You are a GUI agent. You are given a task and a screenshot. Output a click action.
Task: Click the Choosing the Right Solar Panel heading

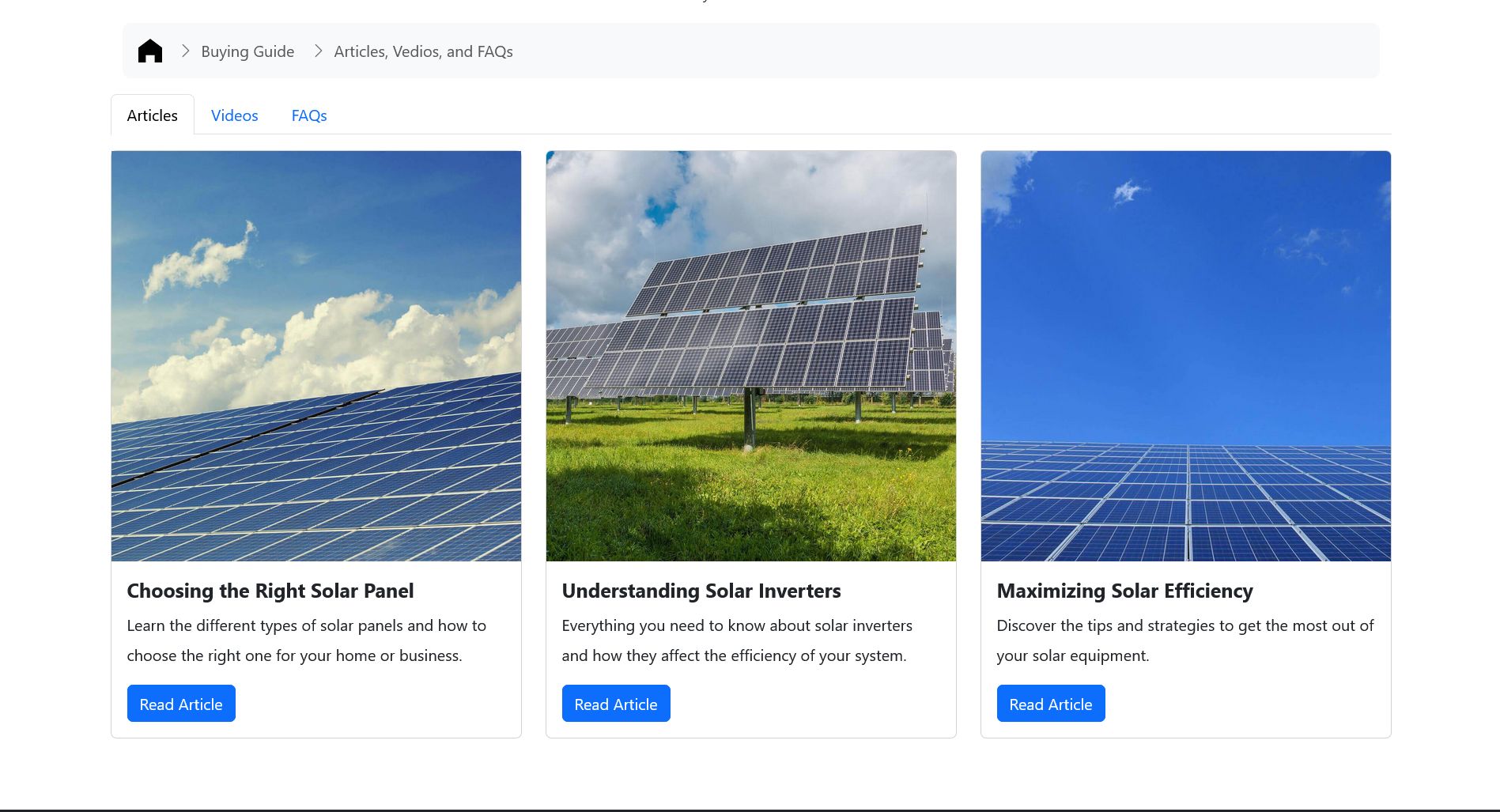(x=270, y=591)
